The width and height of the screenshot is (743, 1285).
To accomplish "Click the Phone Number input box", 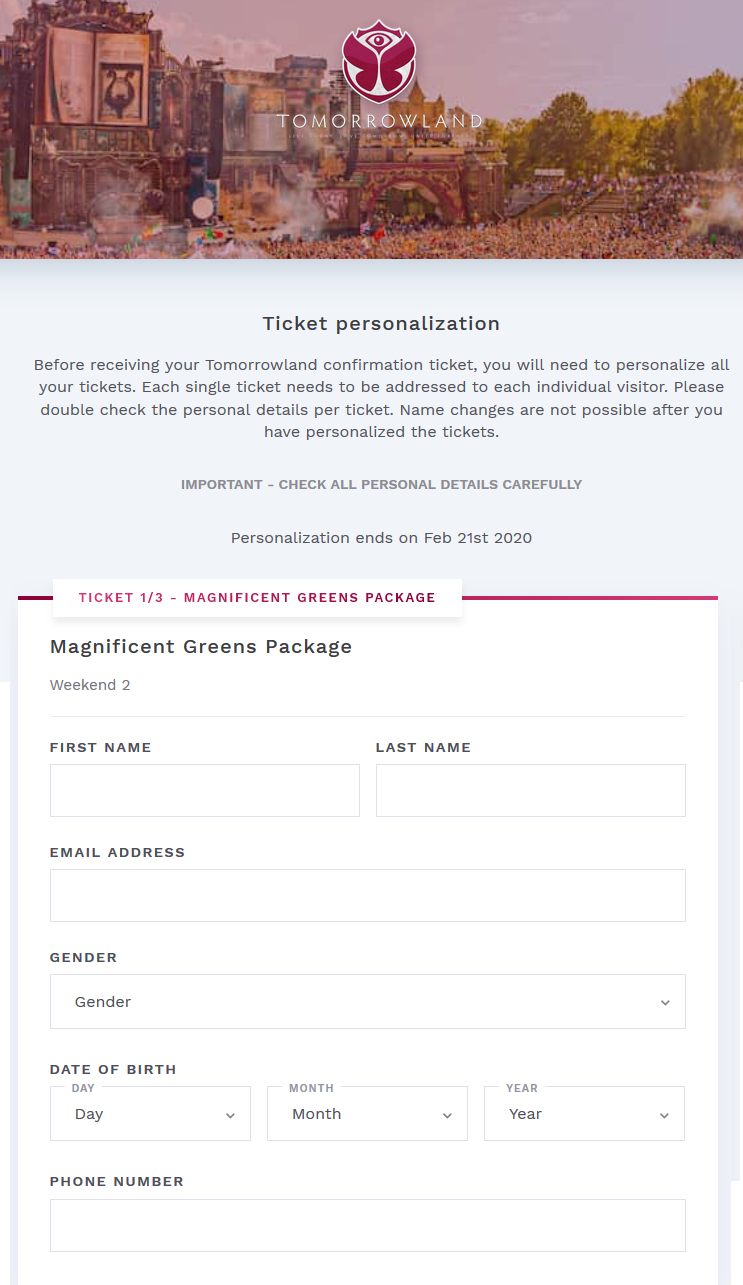I will (x=367, y=1224).
